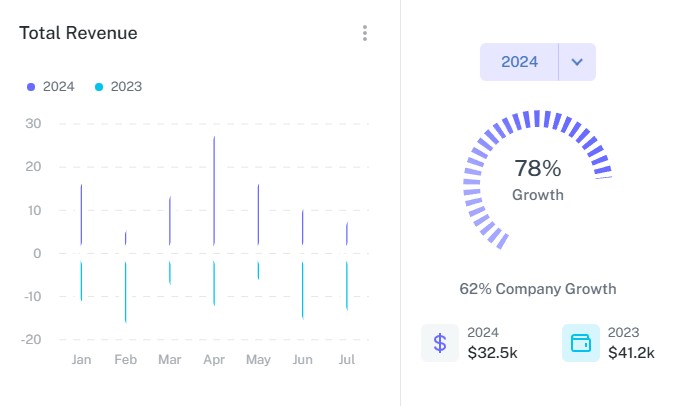Click the June 2023 cyan bar
The width and height of the screenshot is (676, 406).
(x=302, y=290)
